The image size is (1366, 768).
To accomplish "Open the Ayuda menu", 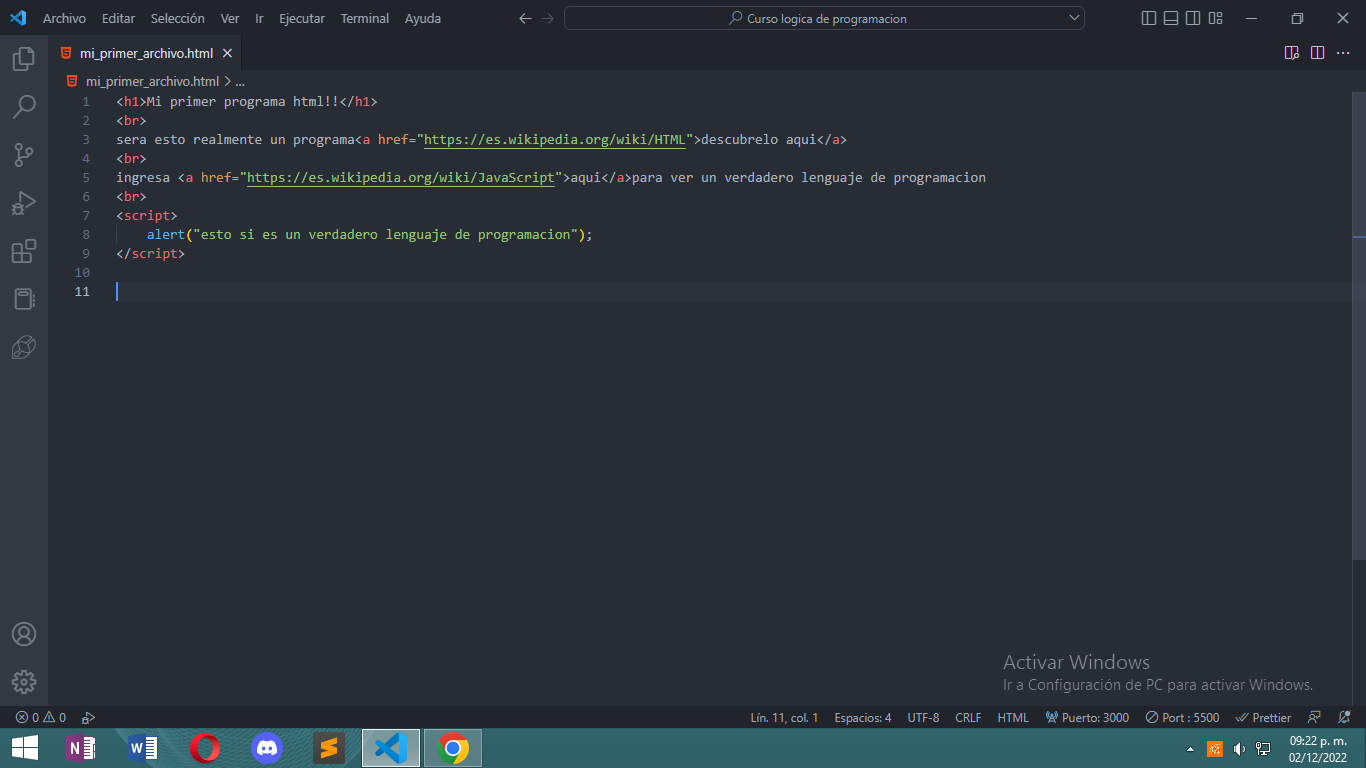I will tap(423, 18).
